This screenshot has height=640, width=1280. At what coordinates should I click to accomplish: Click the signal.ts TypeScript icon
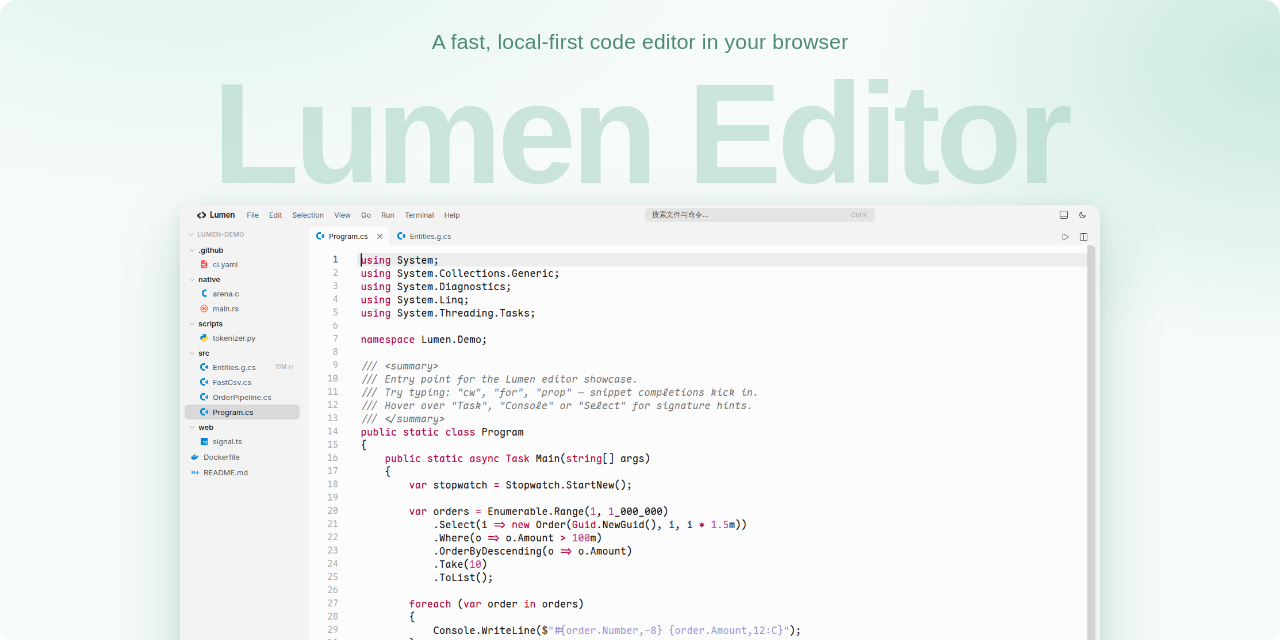(204, 441)
